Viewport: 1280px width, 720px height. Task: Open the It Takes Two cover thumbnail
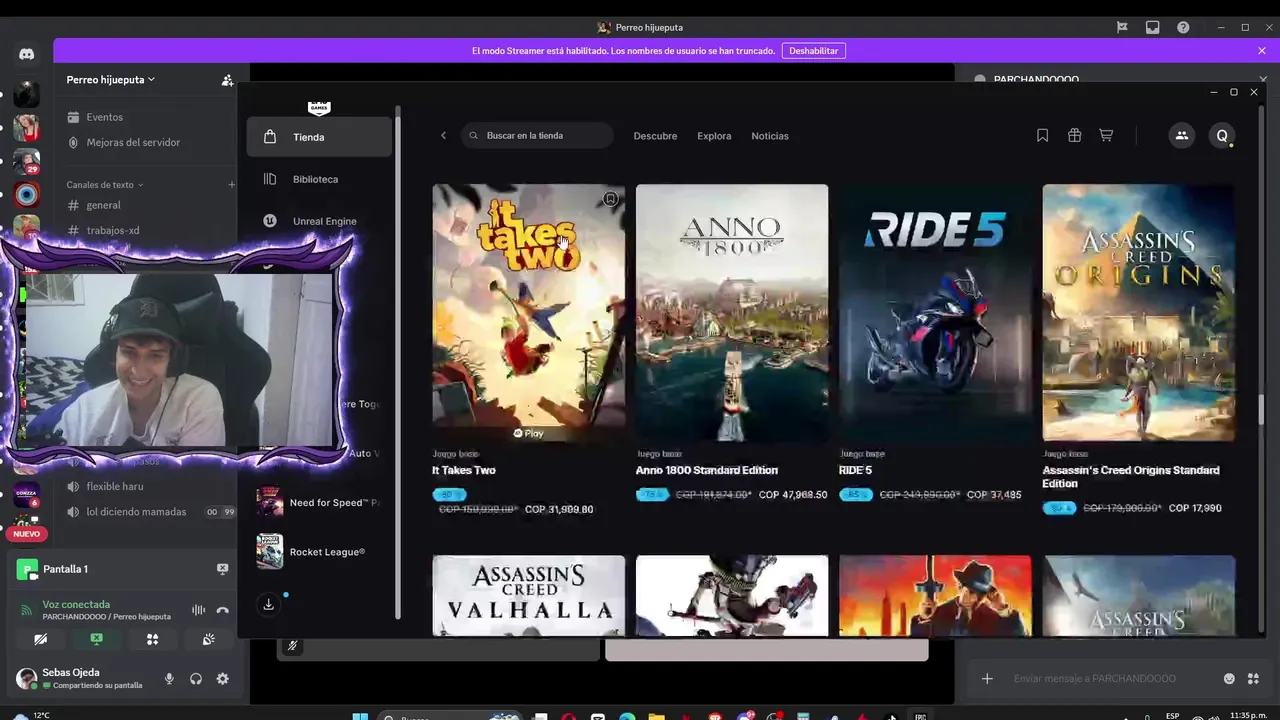point(529,312)
